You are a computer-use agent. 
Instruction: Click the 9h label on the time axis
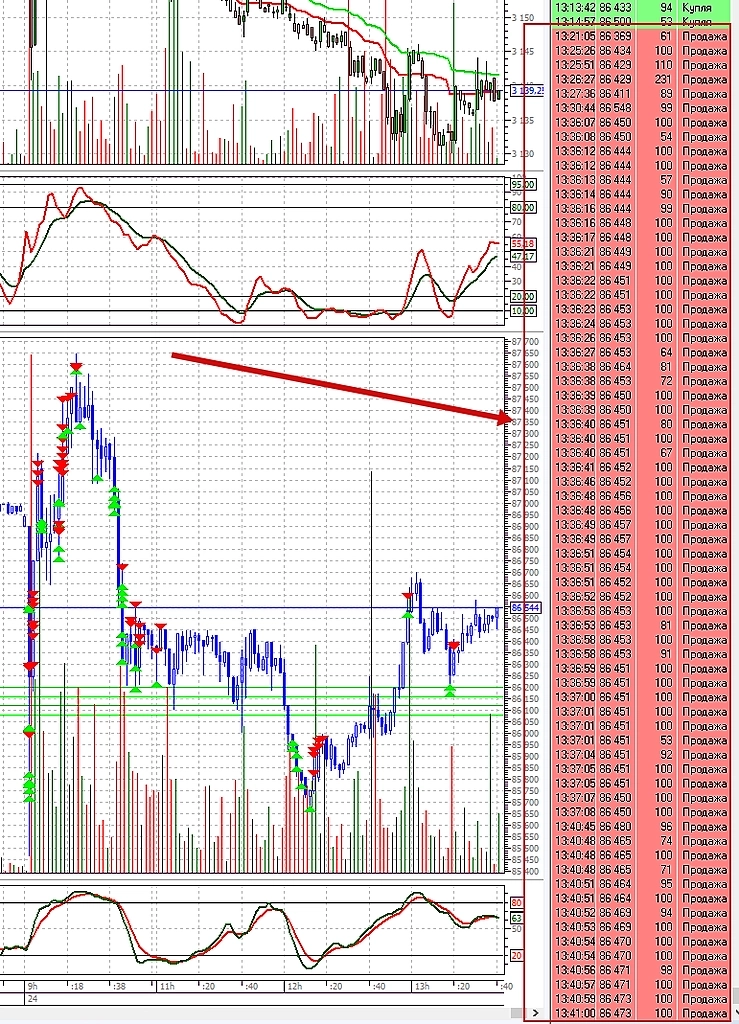click(32, 986)
